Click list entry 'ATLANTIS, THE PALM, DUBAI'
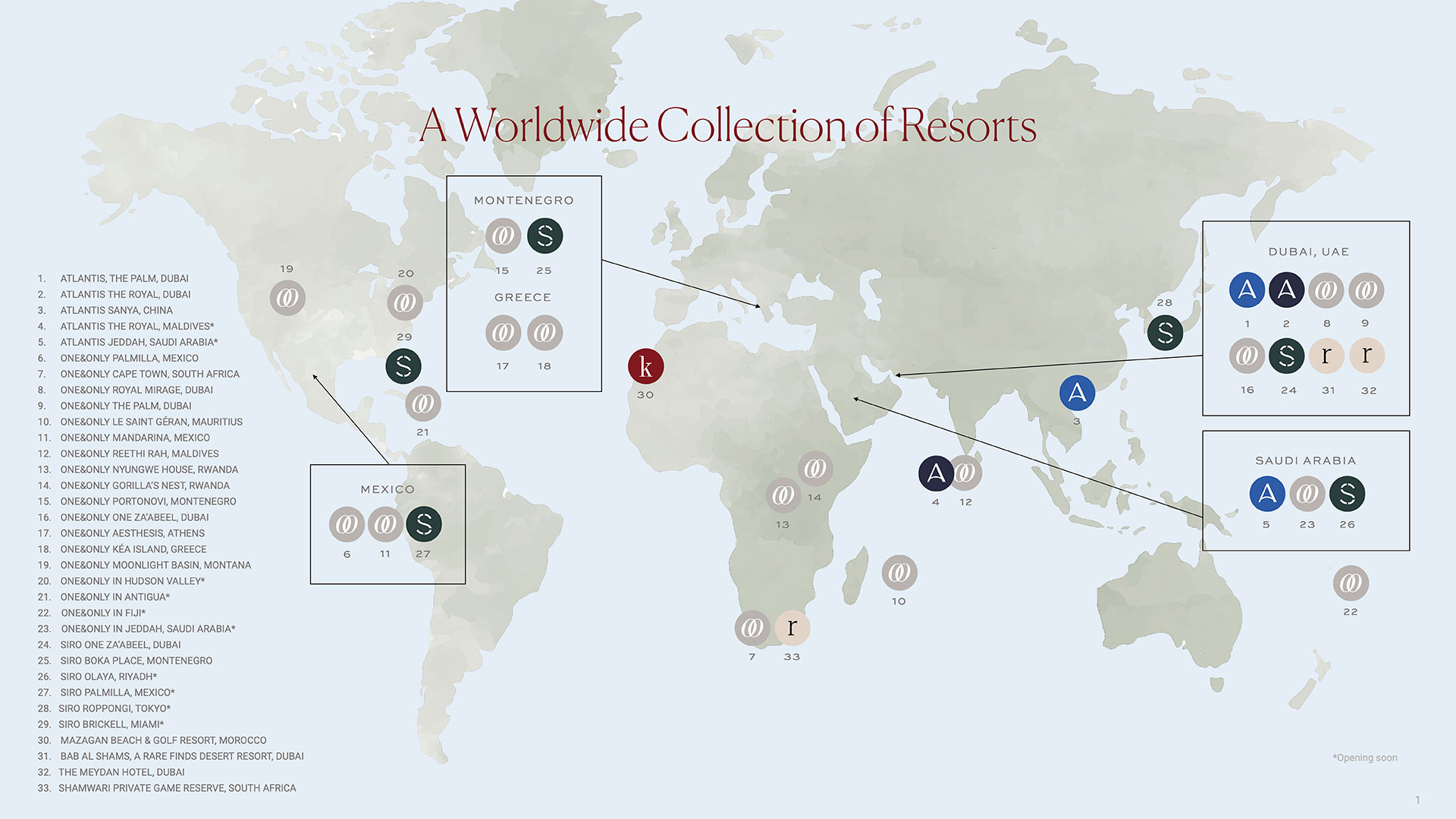This screenshot has width=1456, height=819. coord(124,278)
